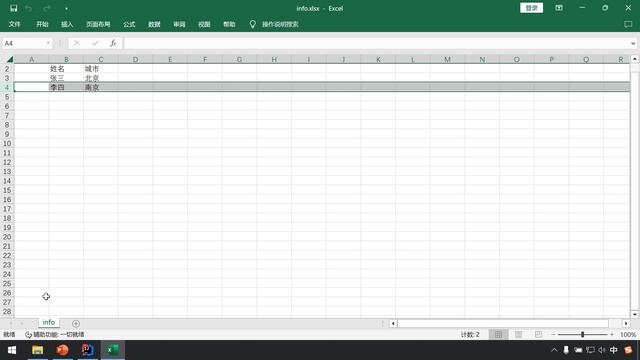Expand the Name Box dropdown arrow

[48, 43]
